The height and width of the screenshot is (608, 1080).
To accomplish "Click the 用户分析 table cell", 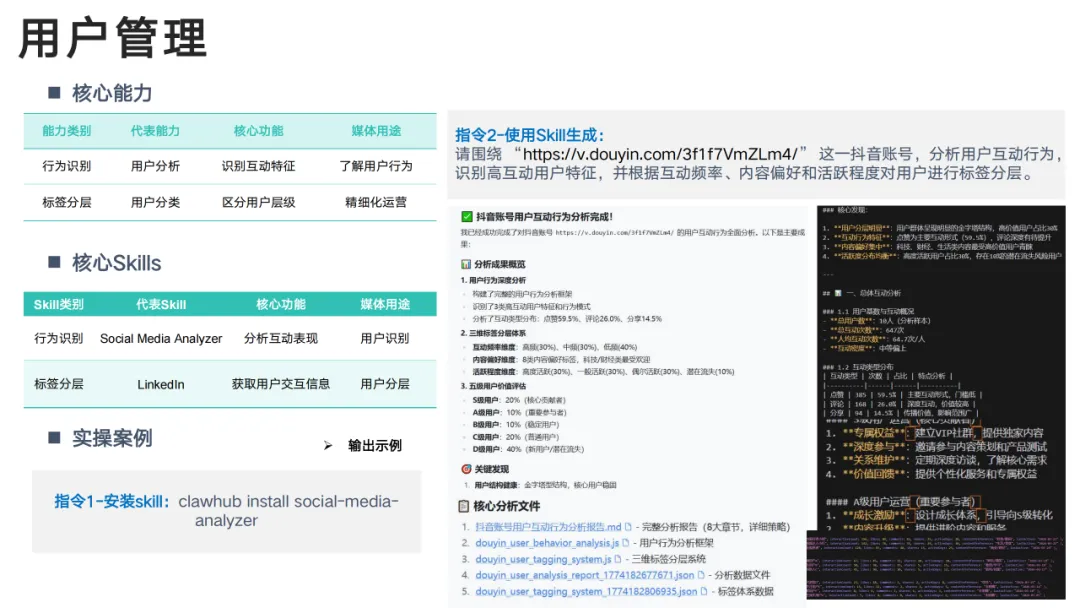I will 156,166.
